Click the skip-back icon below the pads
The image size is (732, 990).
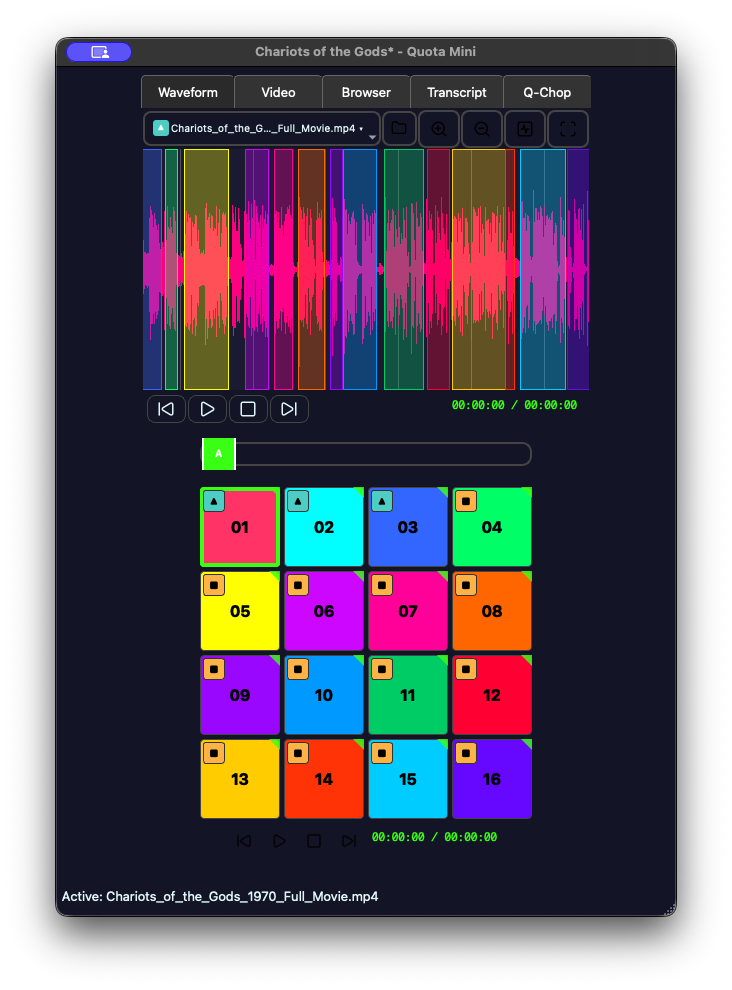(x=244, y=841)
